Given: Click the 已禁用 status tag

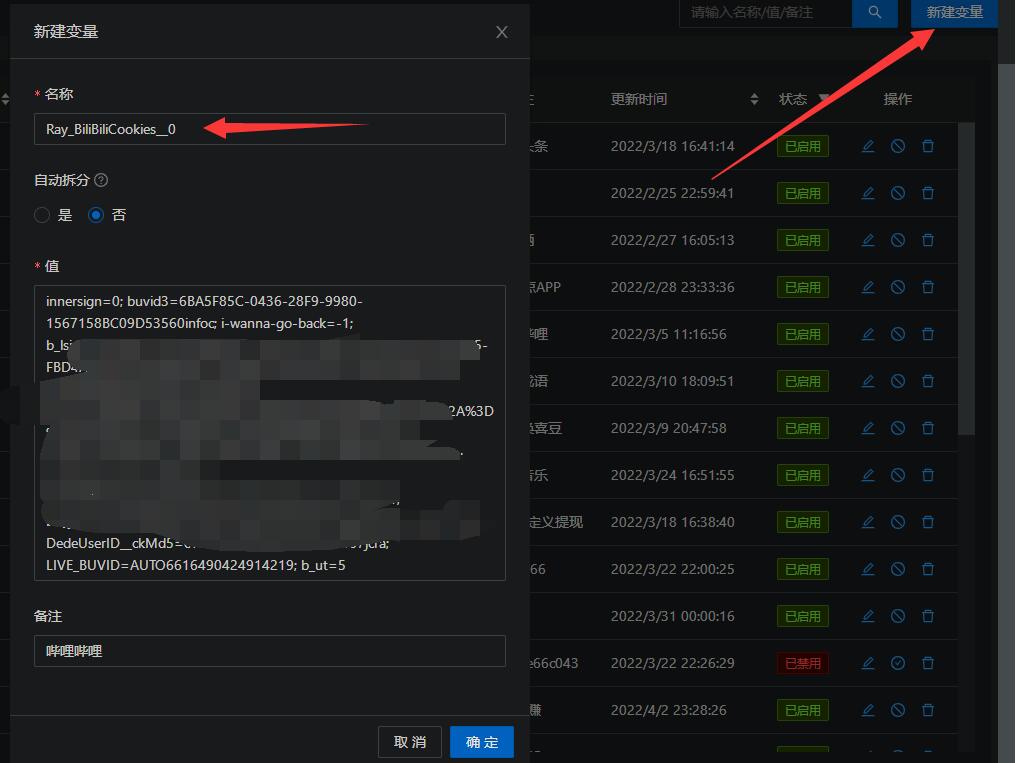Looking at the screenshot, I should pyautogui.click(x=802, y=663).
